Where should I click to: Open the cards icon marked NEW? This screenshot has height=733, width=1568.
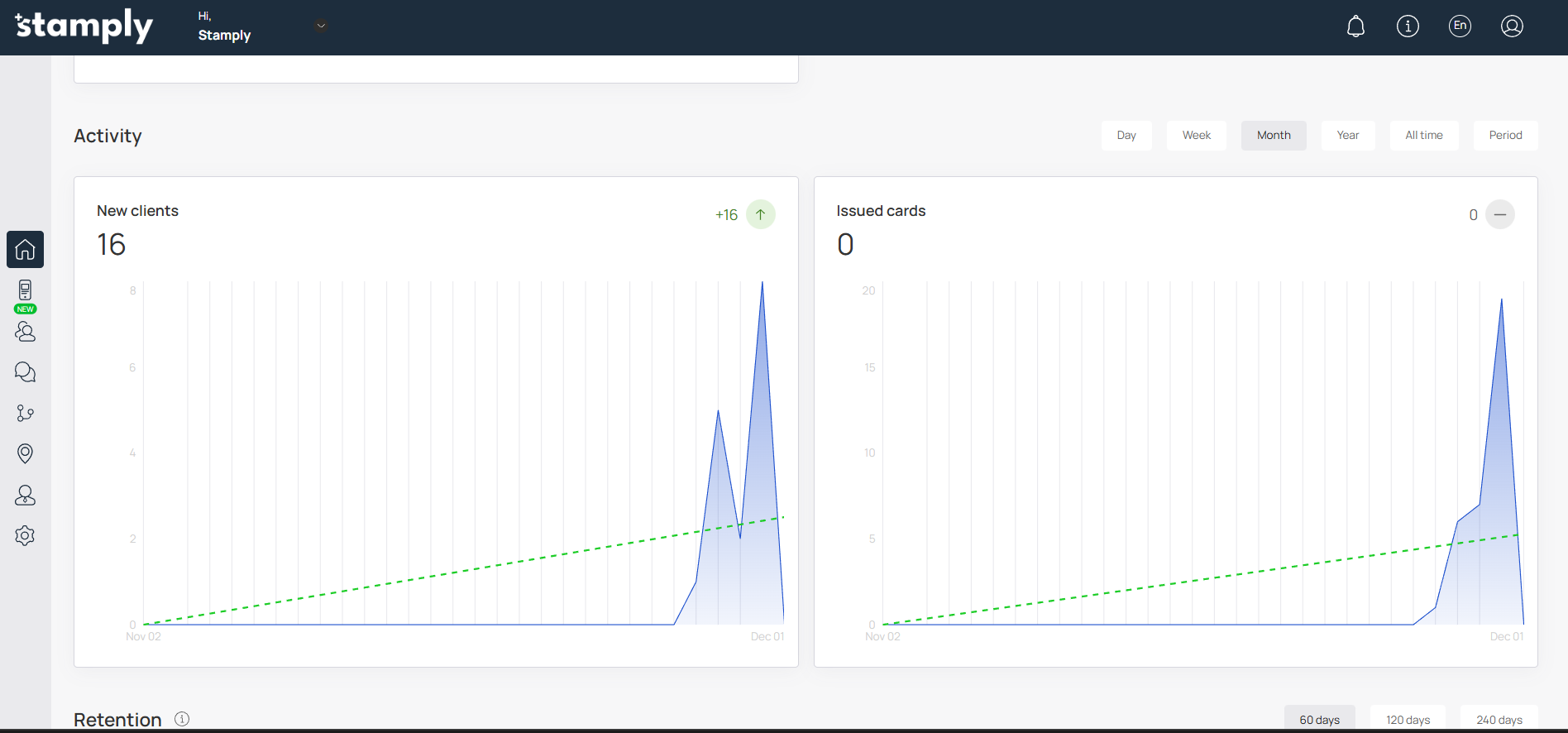[25, 291]
